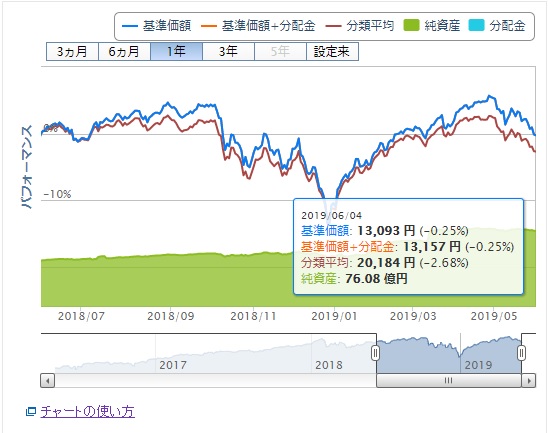Image resolution: width=548 pixels, height=433 pixels.
Task: Click the navigator scroll left arrow
Action: coord(48,380)
